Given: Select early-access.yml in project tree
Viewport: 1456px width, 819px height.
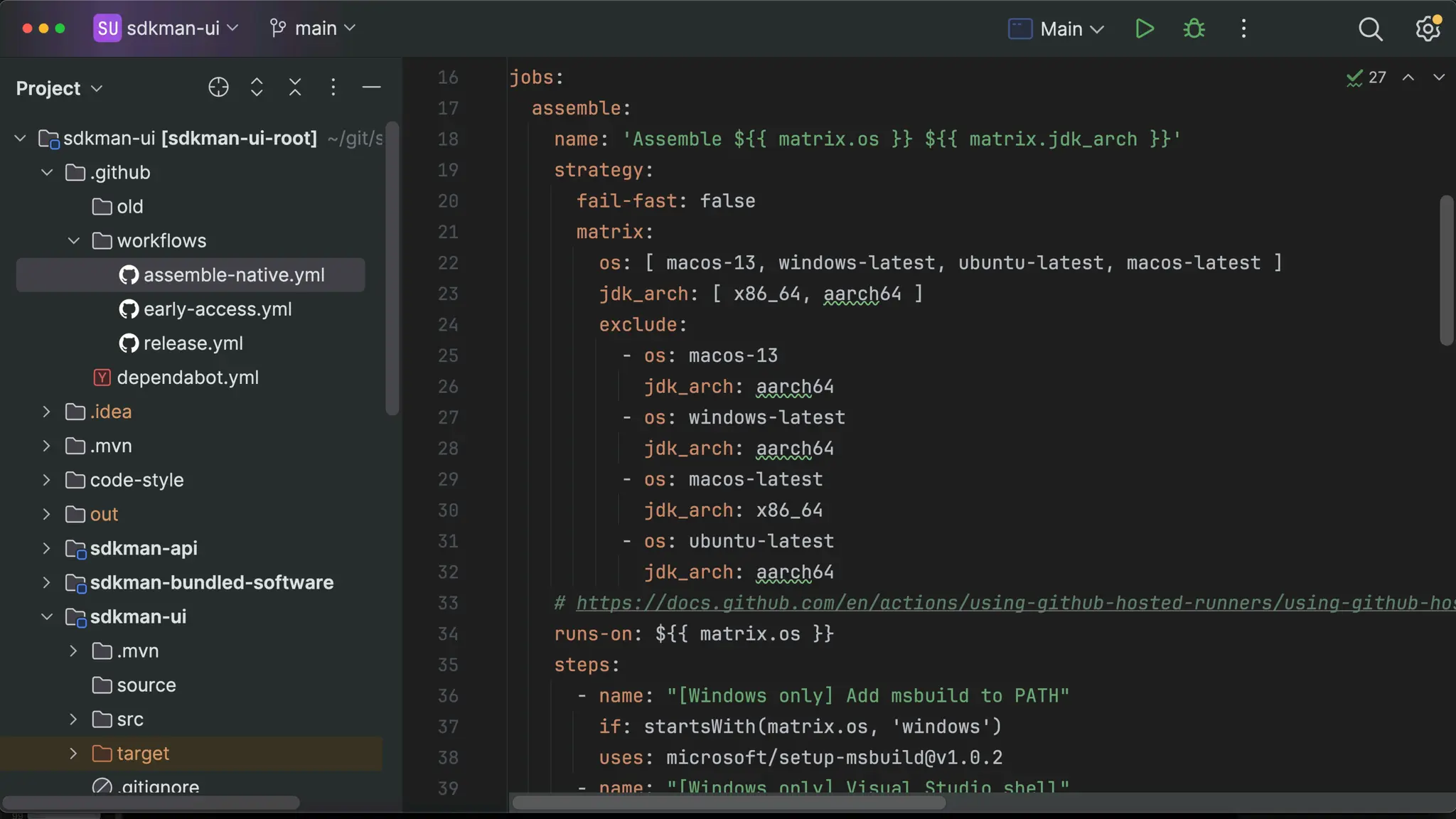Looking at the screenshot, I should (x=217, y=309).
